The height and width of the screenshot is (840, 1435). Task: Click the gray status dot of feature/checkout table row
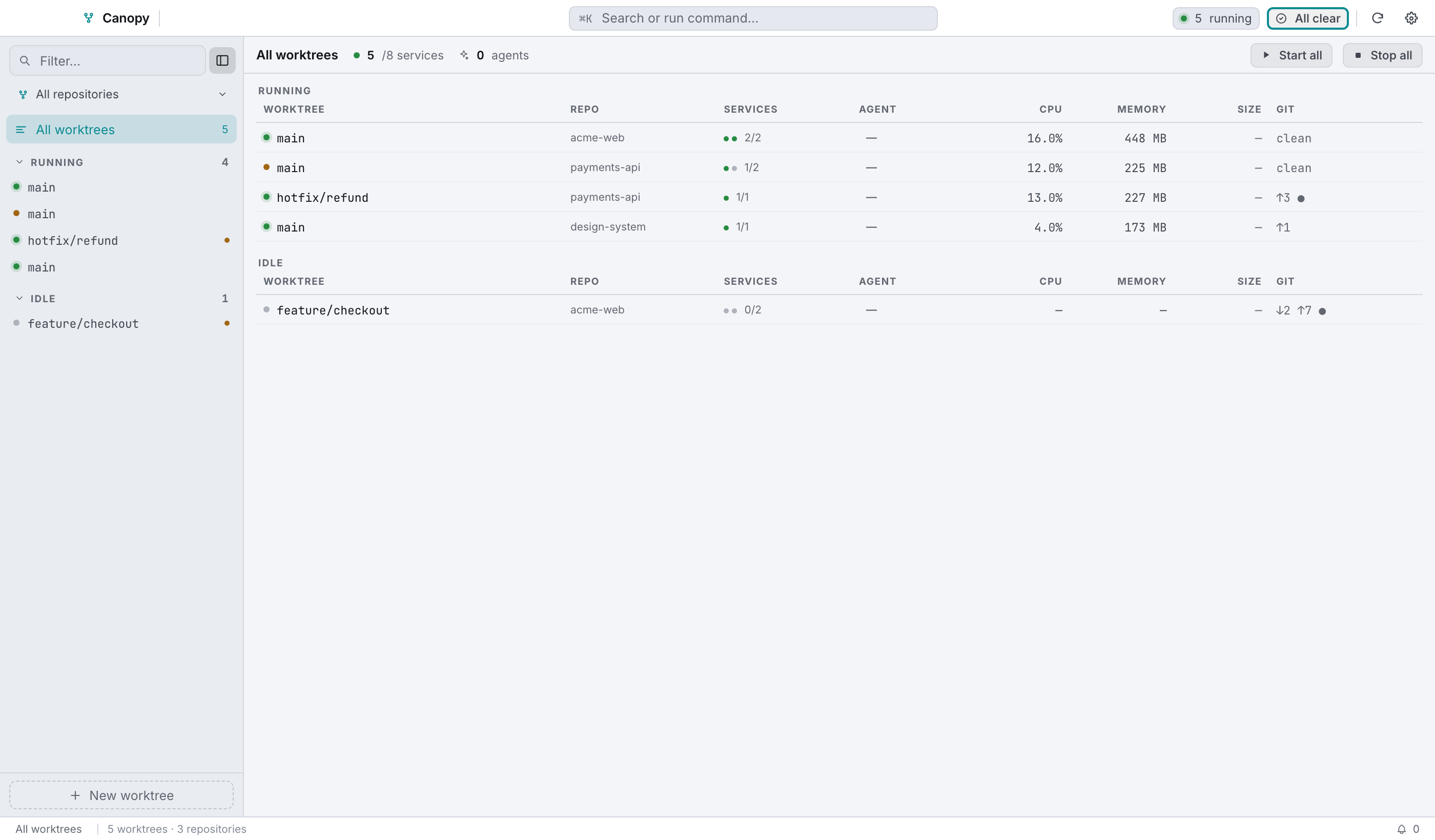click(266, 309)
